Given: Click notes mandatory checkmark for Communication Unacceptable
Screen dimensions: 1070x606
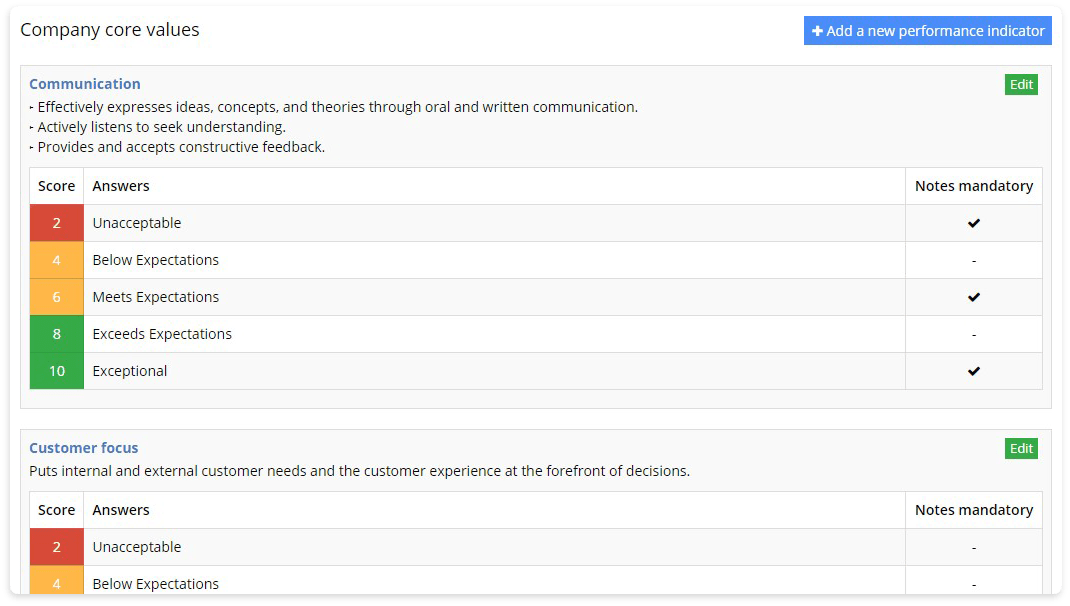Looking at the screenshot, I should 974,223.
